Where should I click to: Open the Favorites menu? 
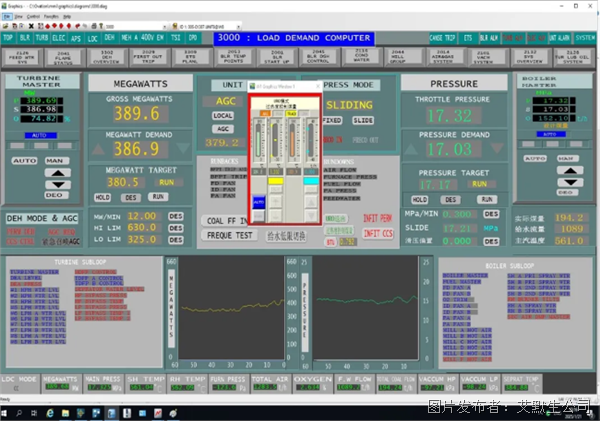click(51, 16)
